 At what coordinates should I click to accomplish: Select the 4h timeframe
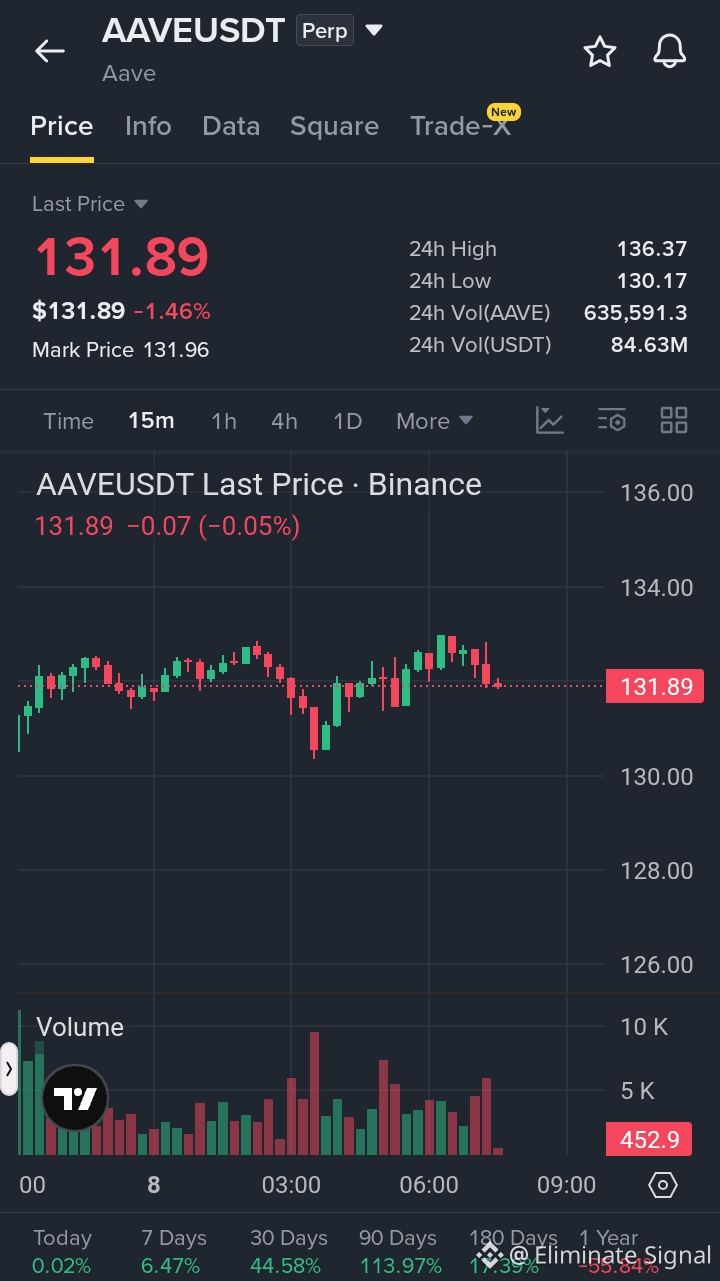284,421
